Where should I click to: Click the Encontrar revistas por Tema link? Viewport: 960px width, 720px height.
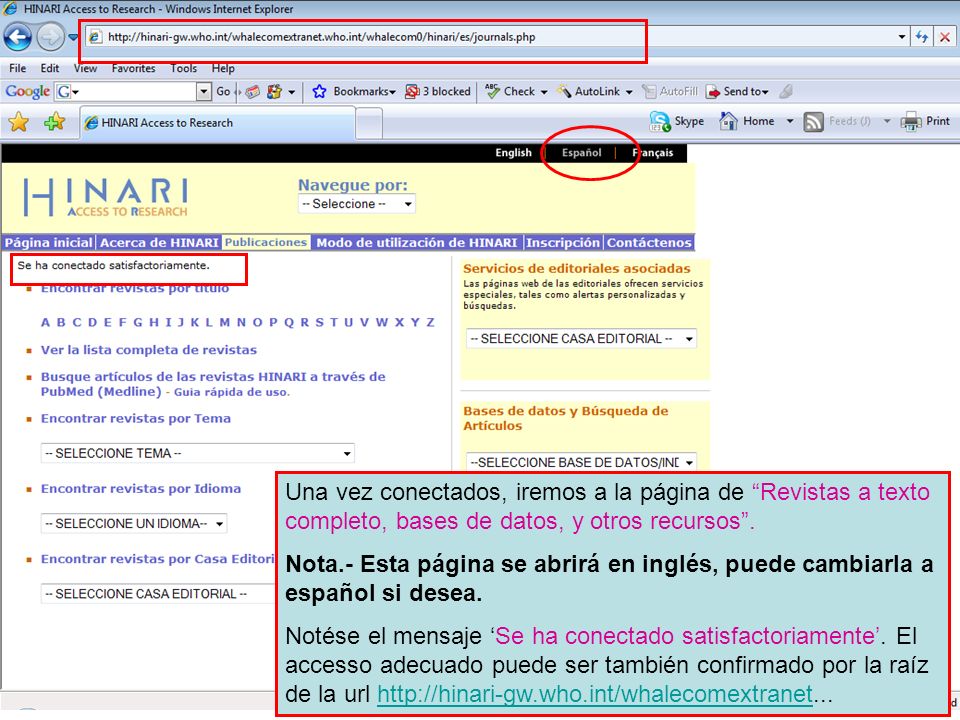pos(136,419)
